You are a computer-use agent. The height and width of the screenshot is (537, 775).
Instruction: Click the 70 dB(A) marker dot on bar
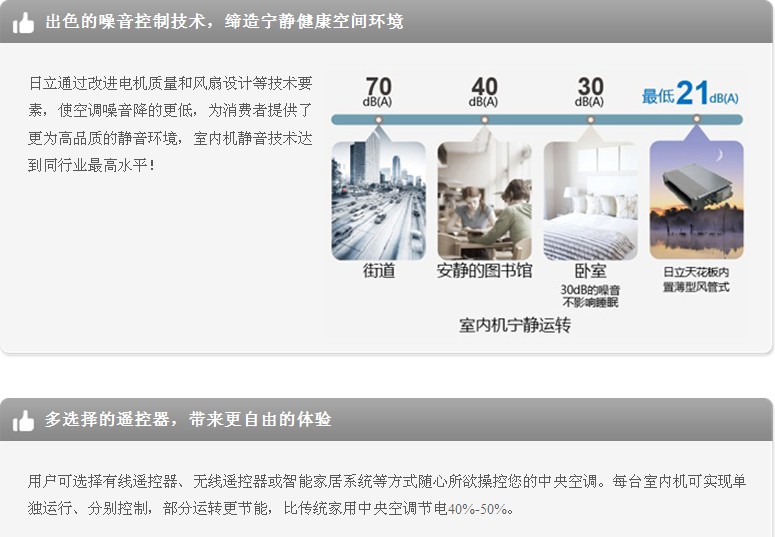point(378,119)
